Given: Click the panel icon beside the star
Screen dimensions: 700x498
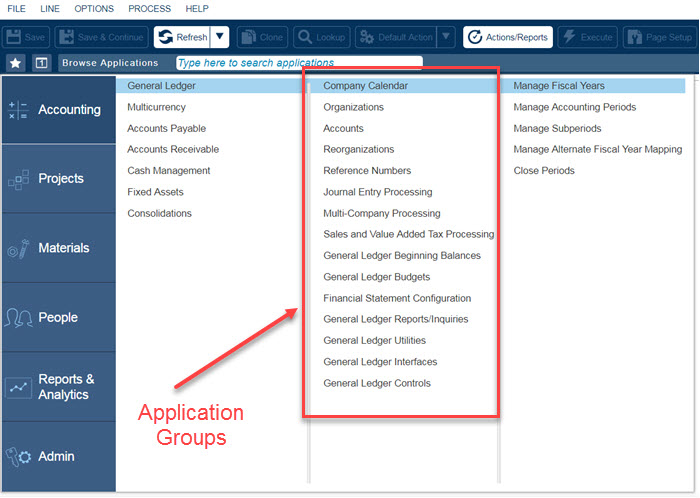Looking at the screenshot, I should click(41, 63).
